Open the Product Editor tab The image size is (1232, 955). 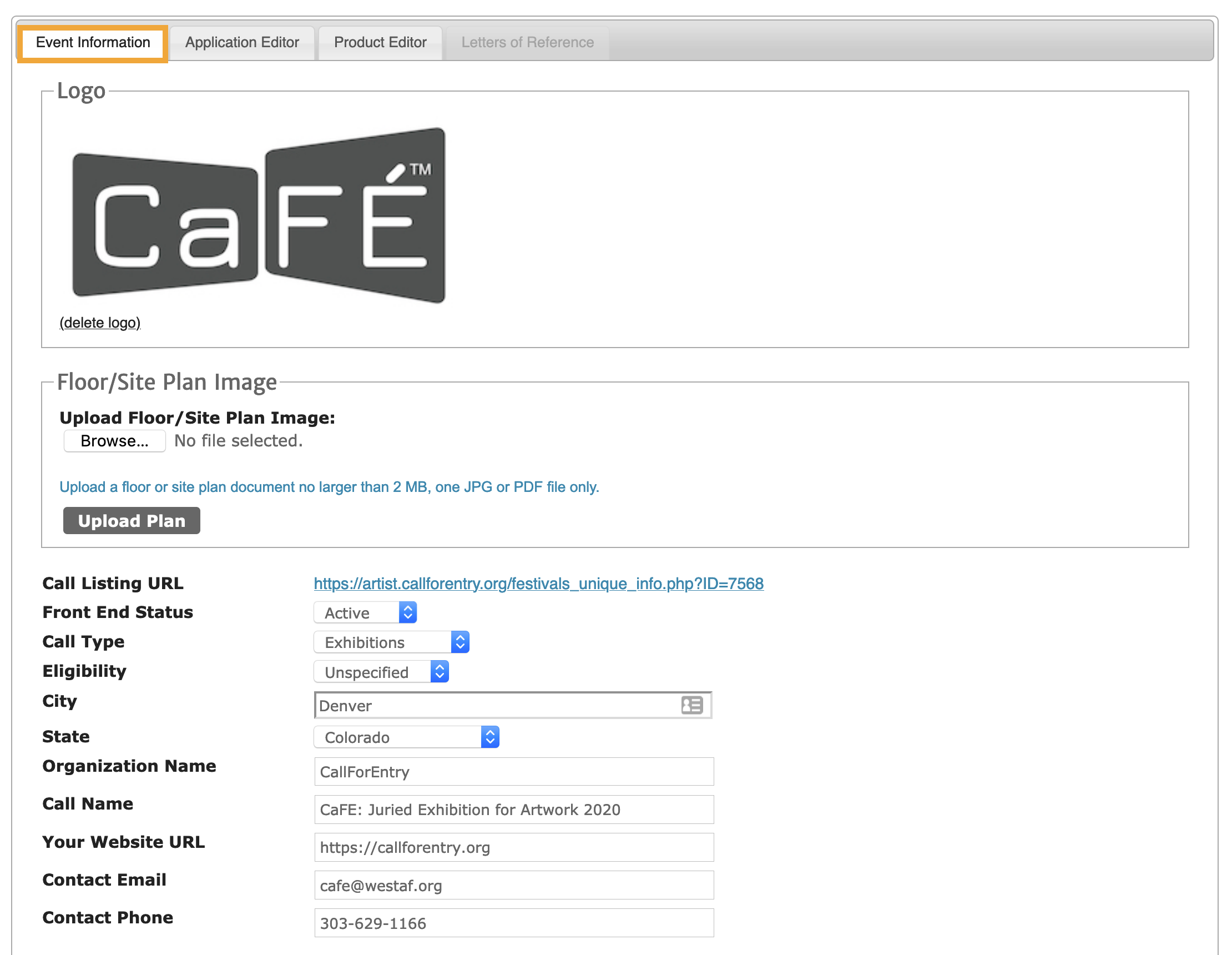pos(380,43)
